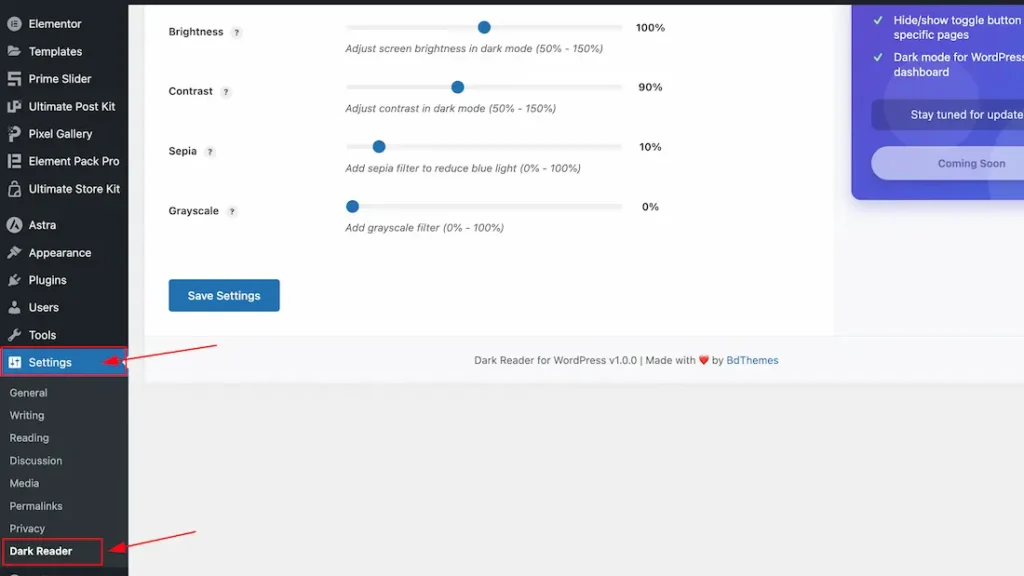Open the BdThemes footer link
Viewport: 1024px width, 576px height.
[x=752, y=360]
